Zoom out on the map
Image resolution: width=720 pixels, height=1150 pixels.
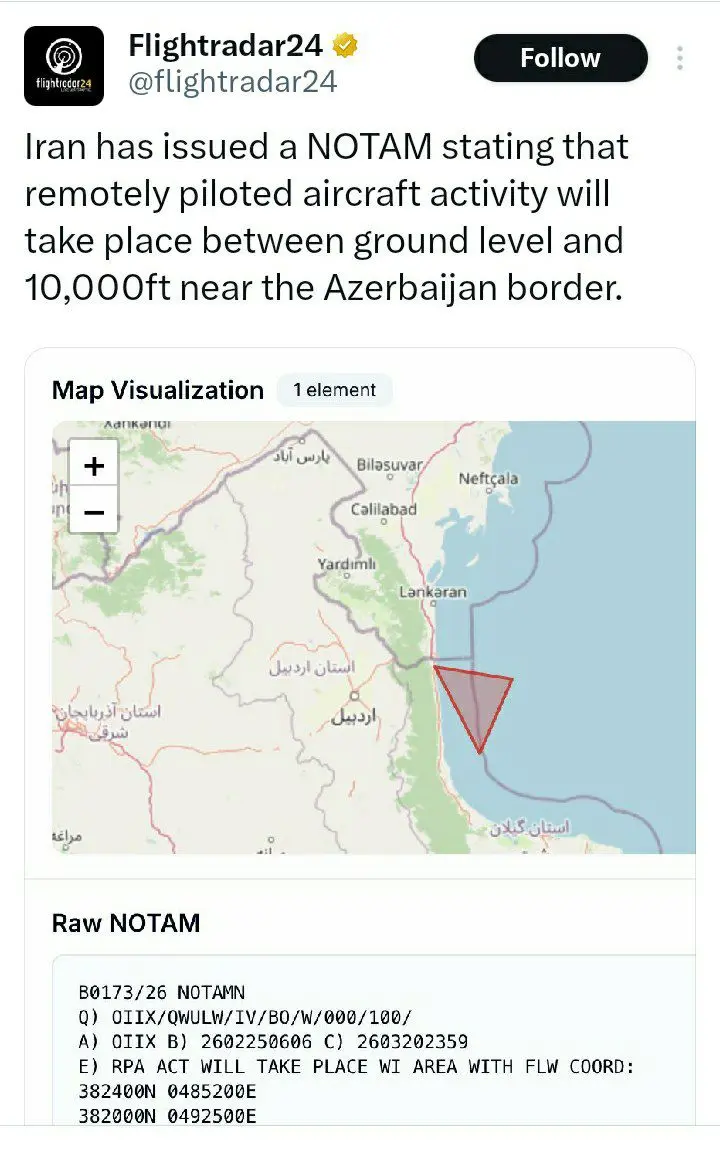pos(94,511)
